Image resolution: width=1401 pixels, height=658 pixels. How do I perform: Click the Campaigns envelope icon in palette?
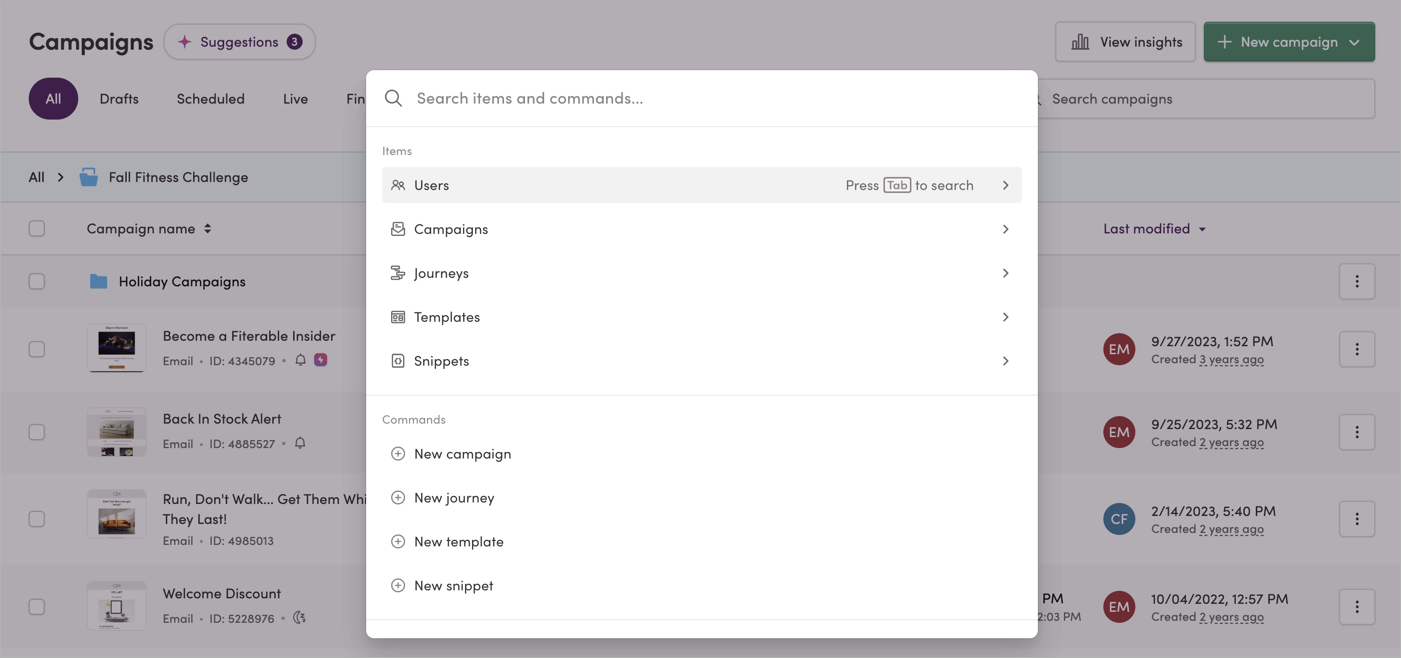click(x=397, y=228)
